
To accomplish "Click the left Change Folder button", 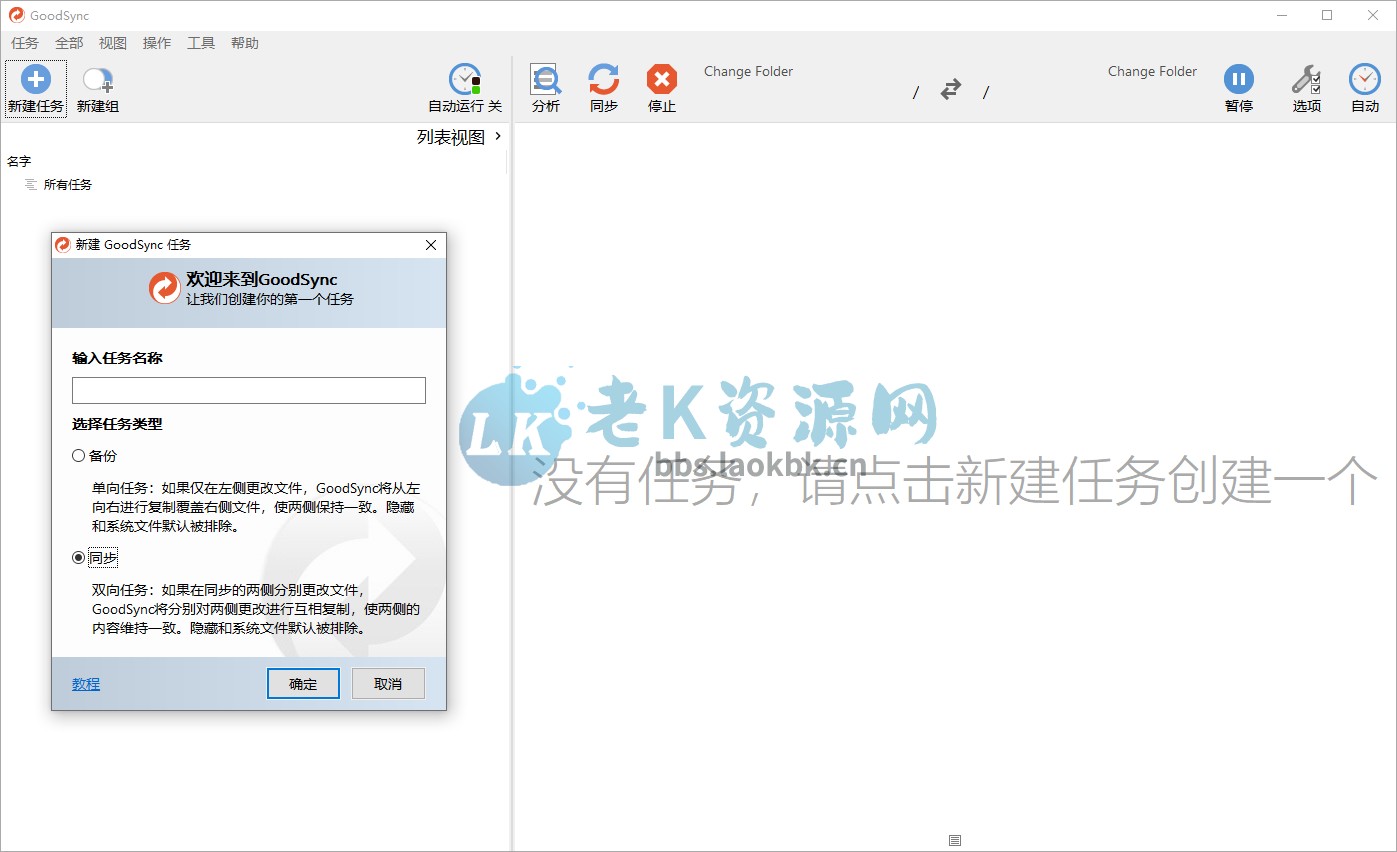I will pyautogui.click(x=748, y=71).
